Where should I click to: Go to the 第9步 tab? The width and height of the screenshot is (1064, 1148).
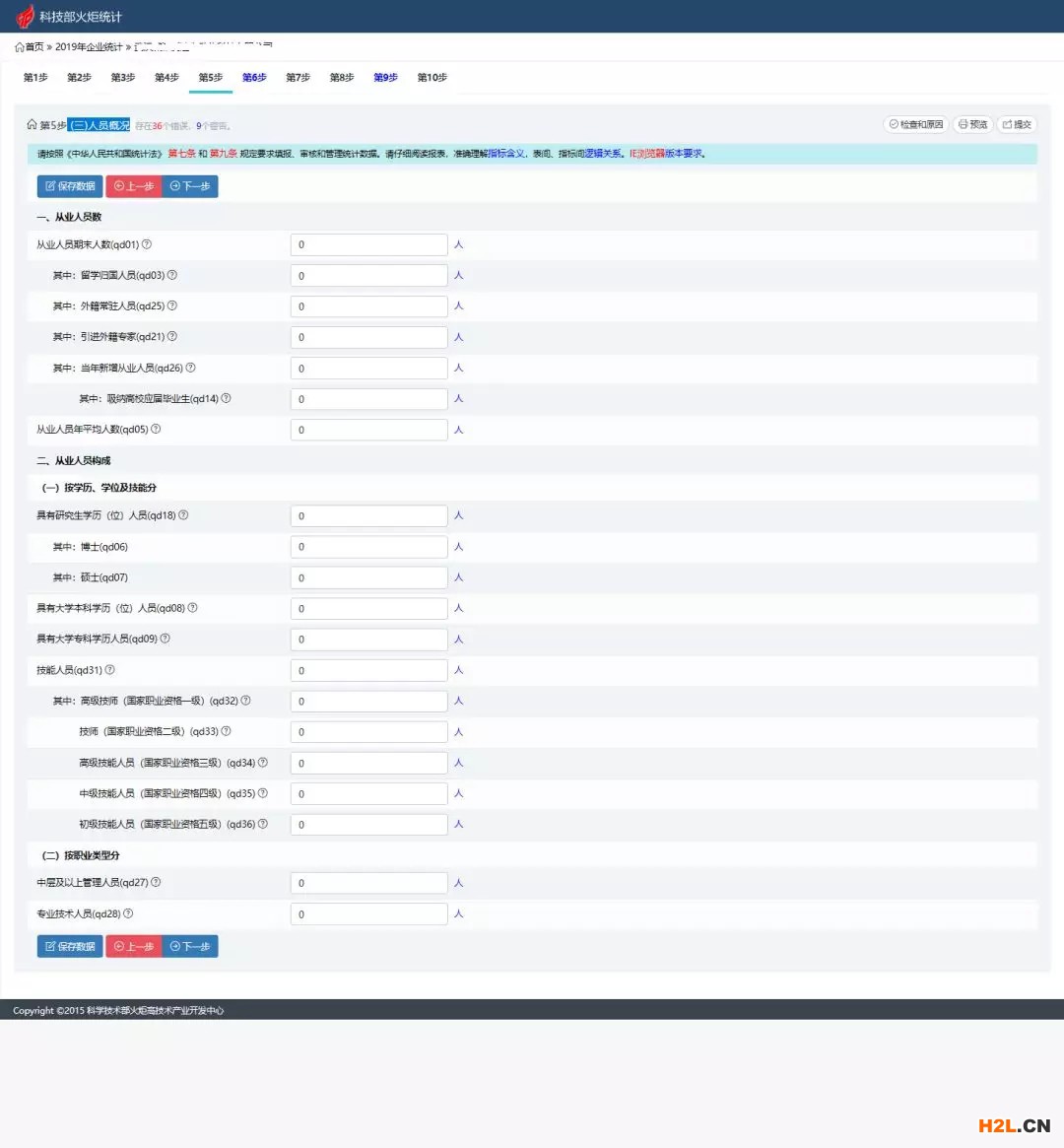[x=385, y=78]
